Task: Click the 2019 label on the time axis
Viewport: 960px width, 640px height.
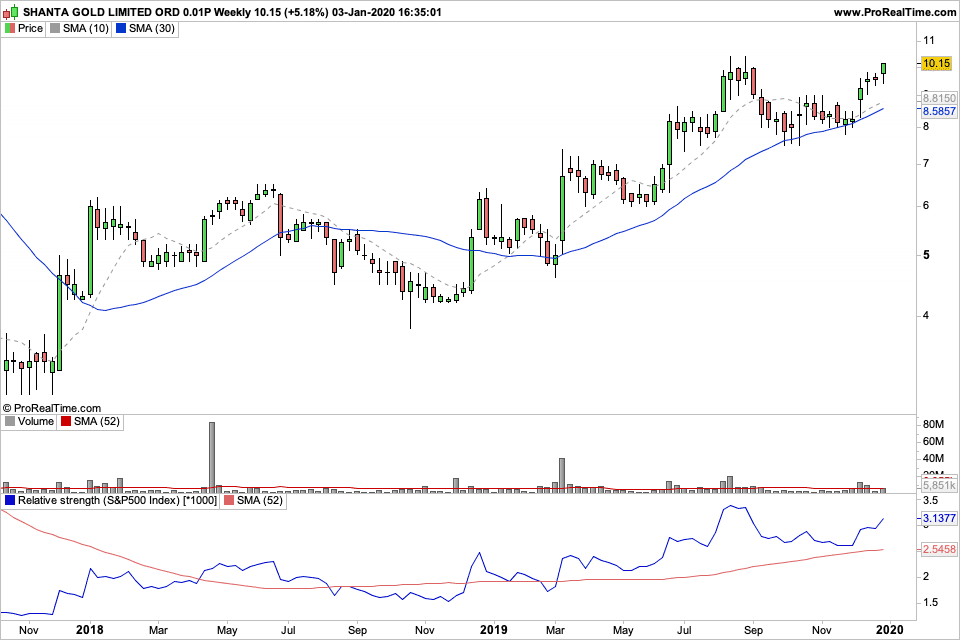Action: (494, 630)
